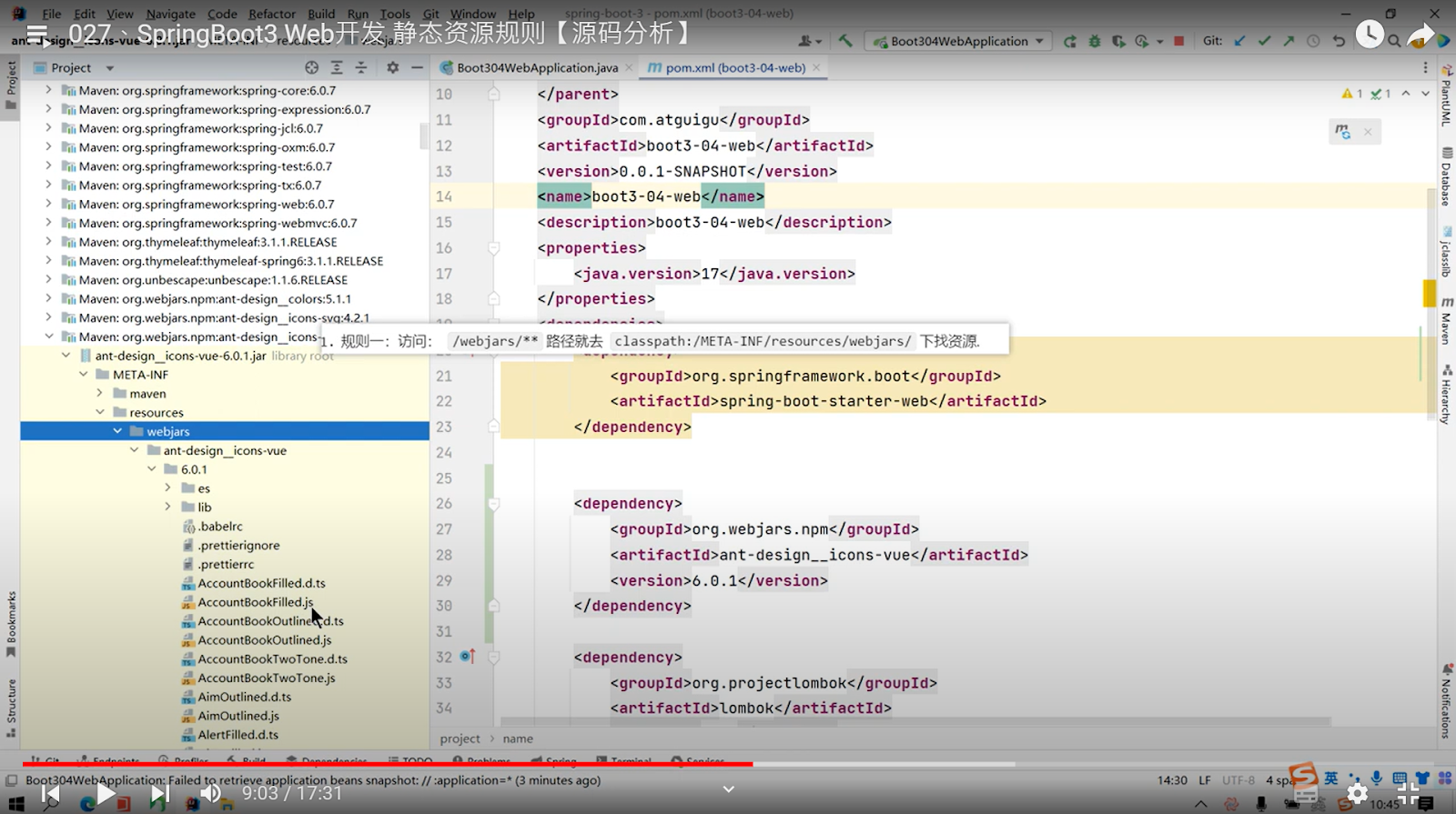The image size is (1456, 814).
Task: Click gutter marker on line 32
Action: (x=468, y=657)
